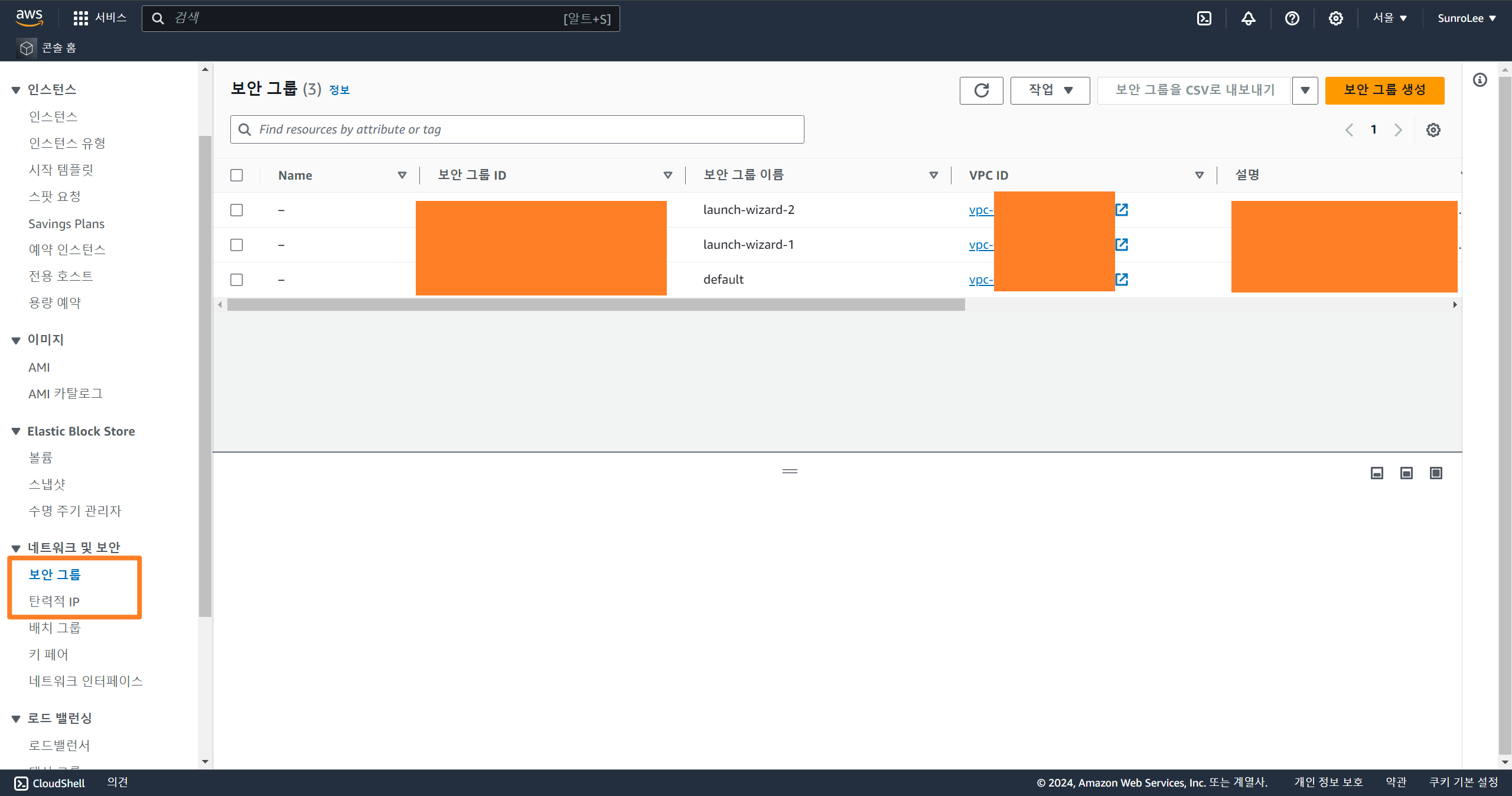Open table preferences gear icon
Image resolution: width=1512 pixels, height=796 pixels.
click(1433, 130)
